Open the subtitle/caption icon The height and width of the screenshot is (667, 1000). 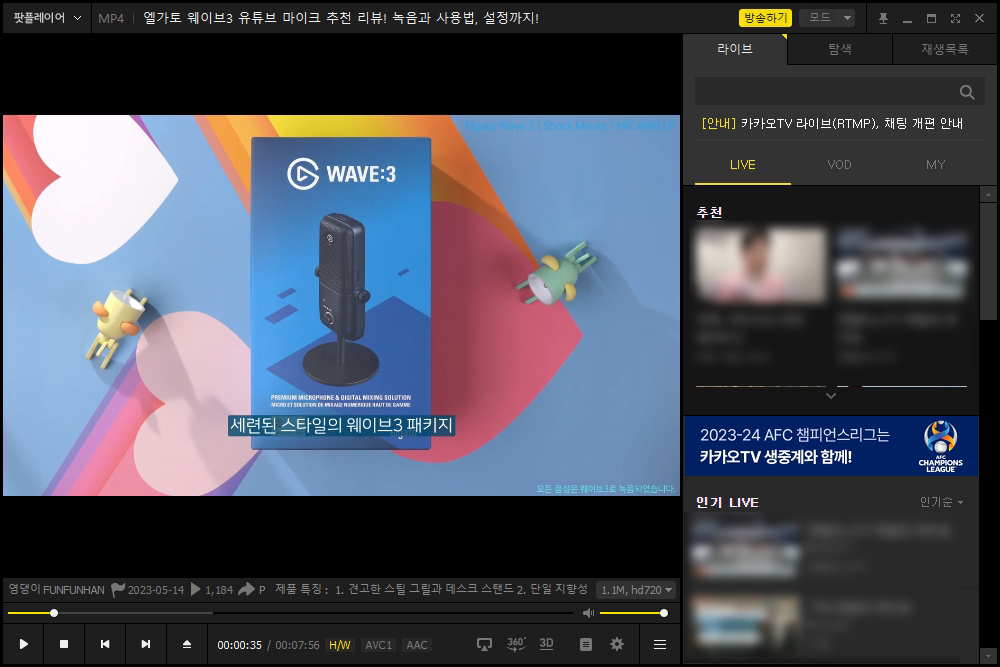coord(585,645)
